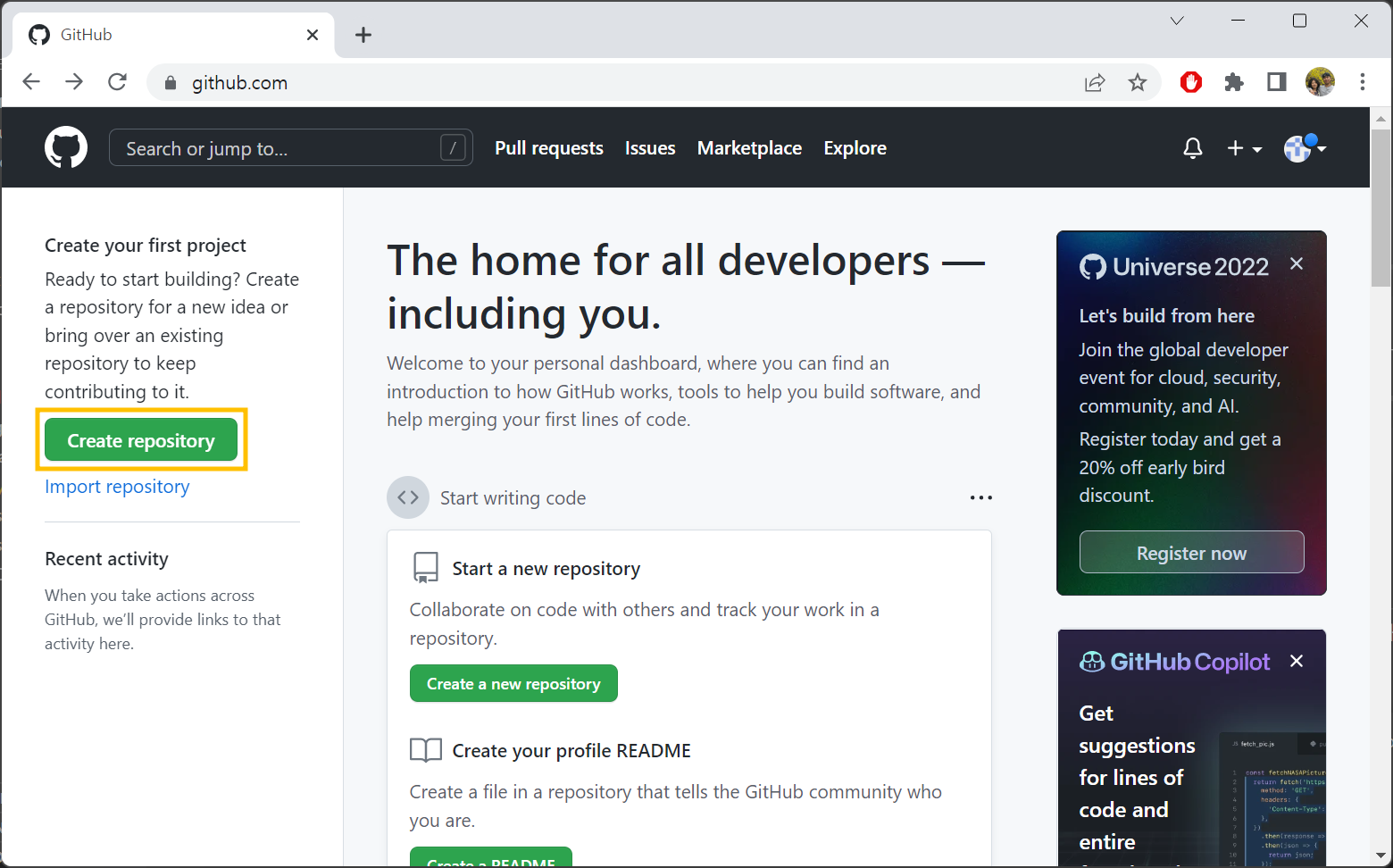Click the Create your first project heading
Image resolution: width=1393 pixels, height=868 pixels.
point(146,246)
